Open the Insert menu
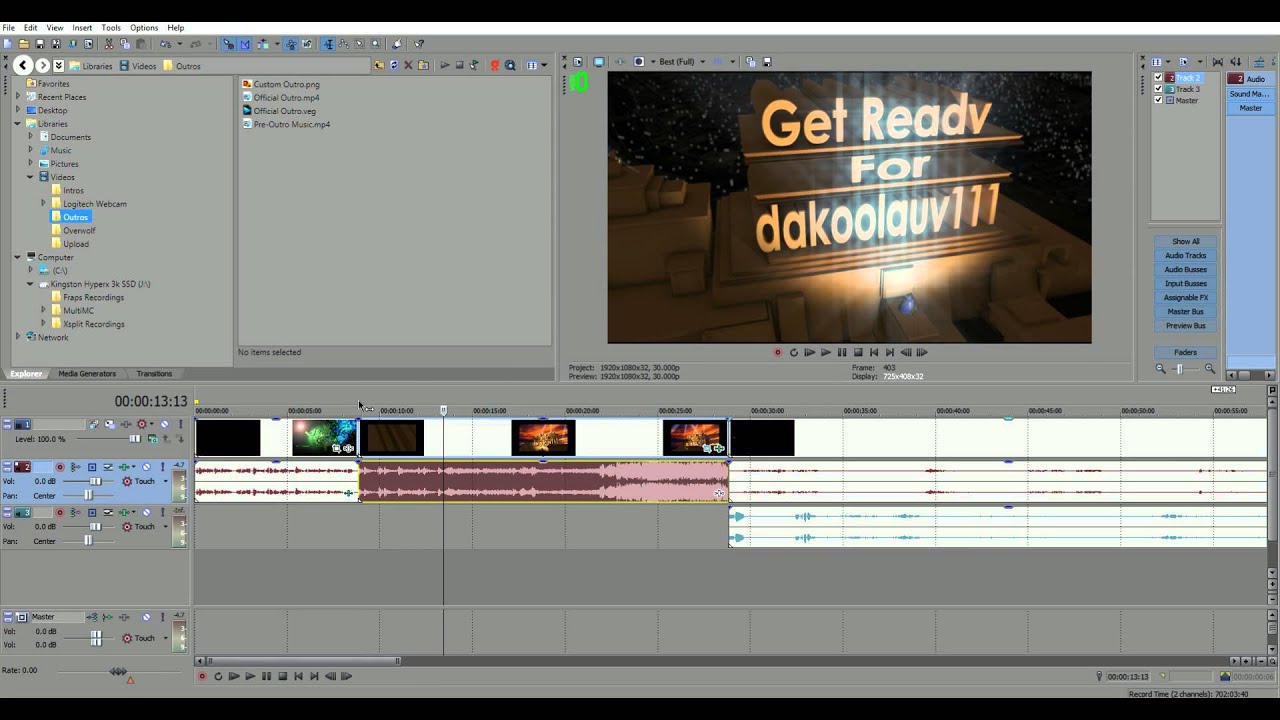 (x=82, y=28)
